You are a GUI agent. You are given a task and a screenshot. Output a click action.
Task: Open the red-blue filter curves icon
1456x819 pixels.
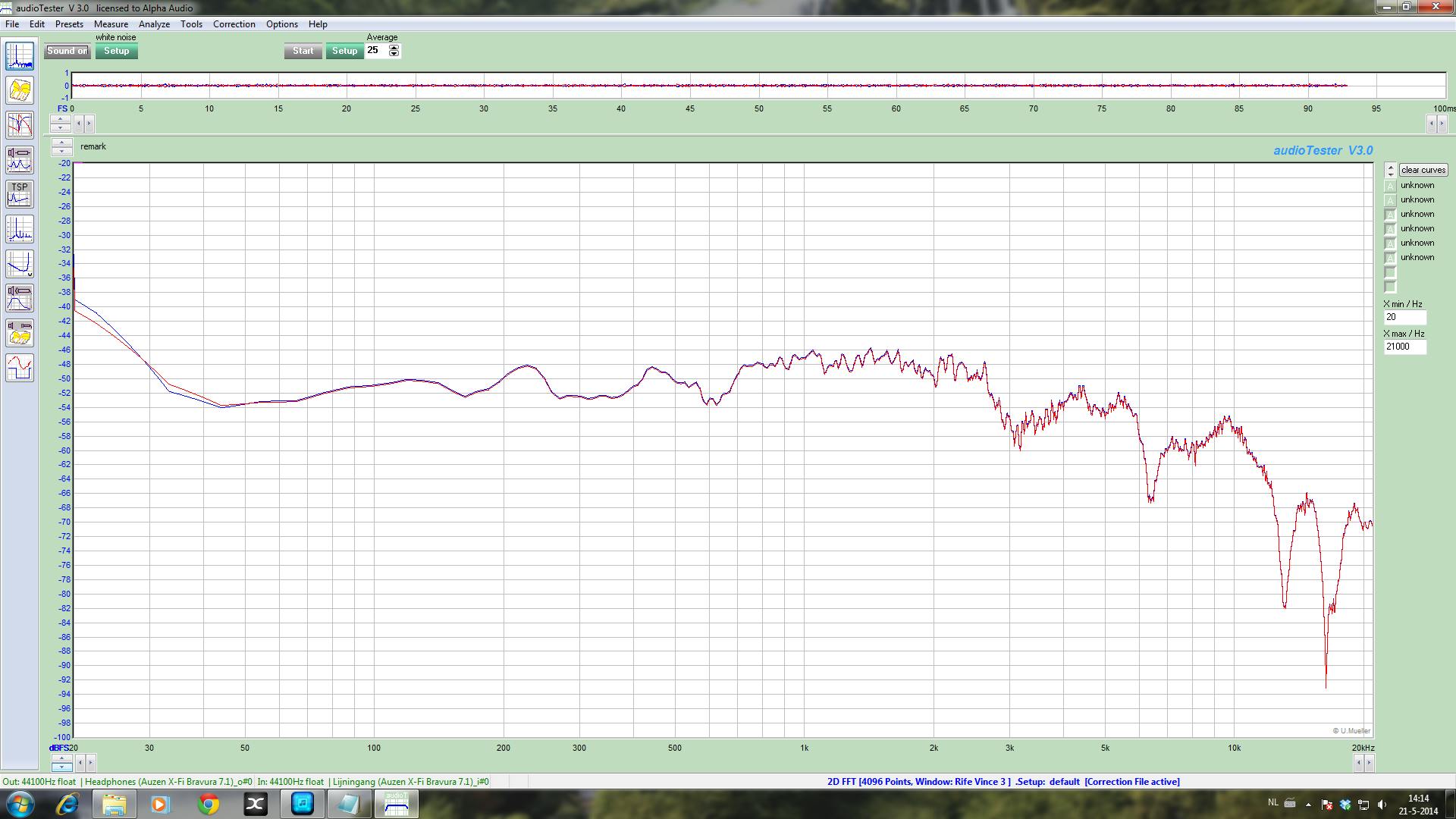click(20, 125)
